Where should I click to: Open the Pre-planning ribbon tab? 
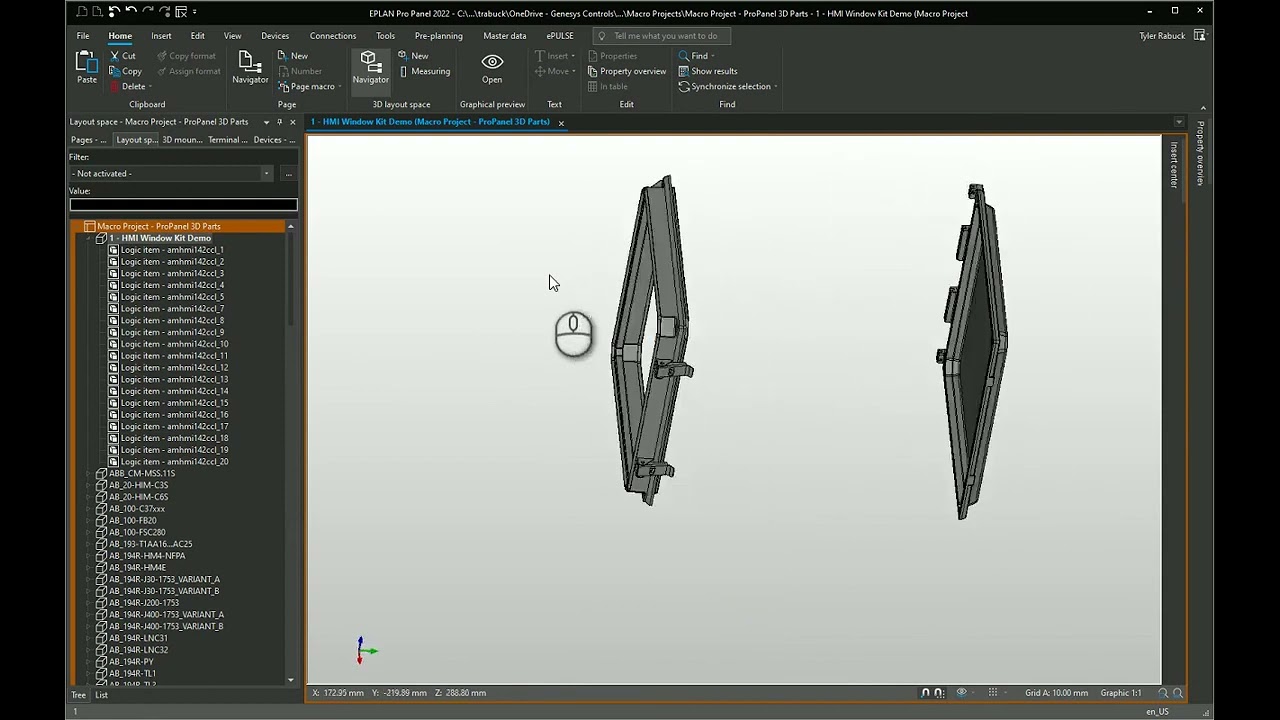tap(439, 36)
